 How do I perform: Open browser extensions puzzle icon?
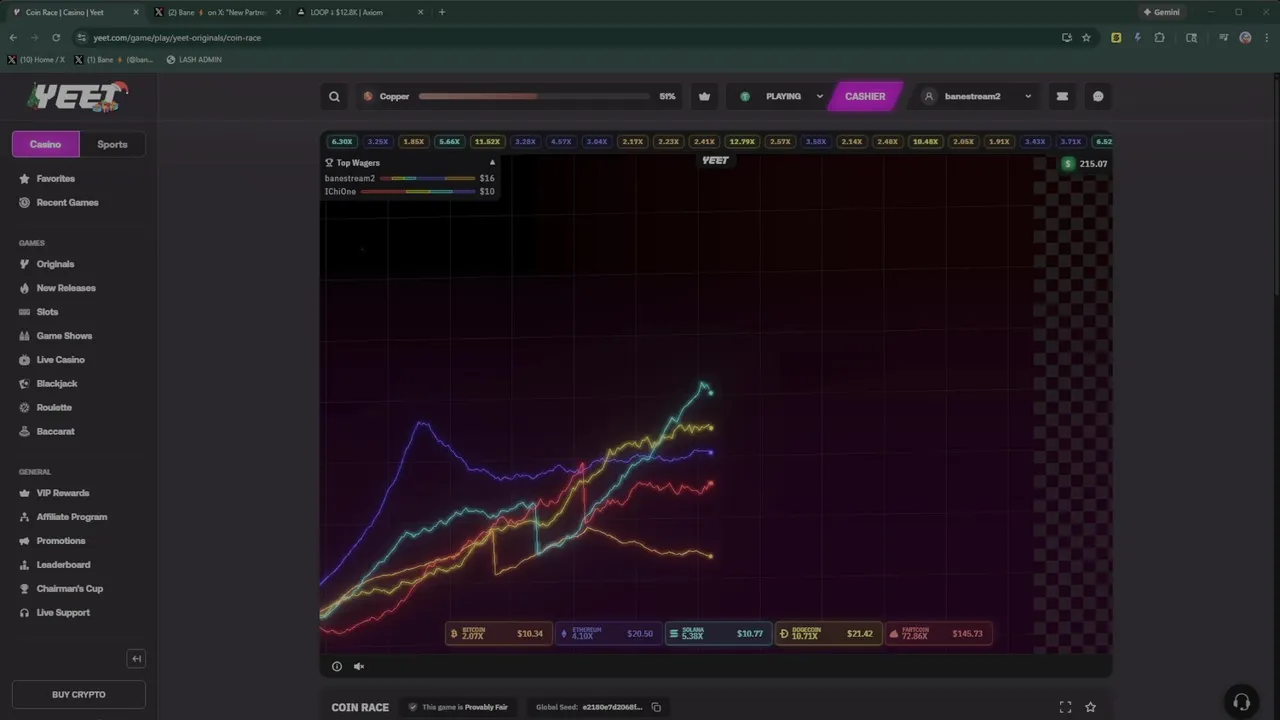coord(1159,37)
